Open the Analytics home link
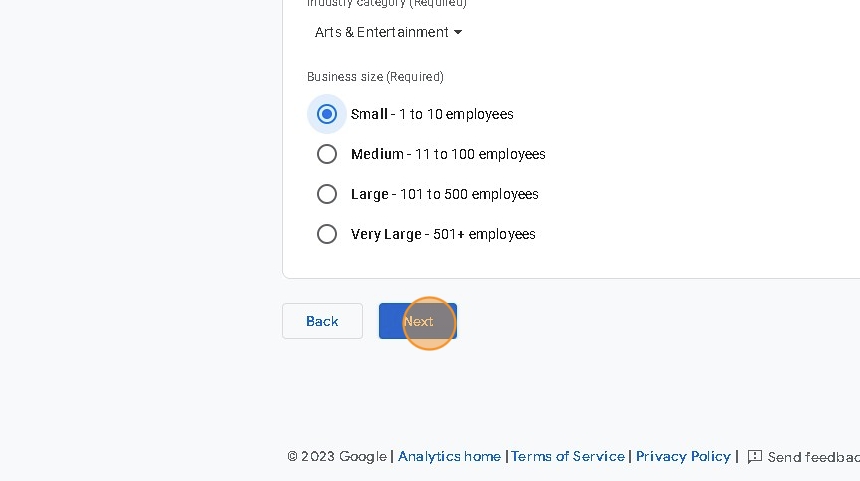 pyautogui.click(x=449, y=456)
